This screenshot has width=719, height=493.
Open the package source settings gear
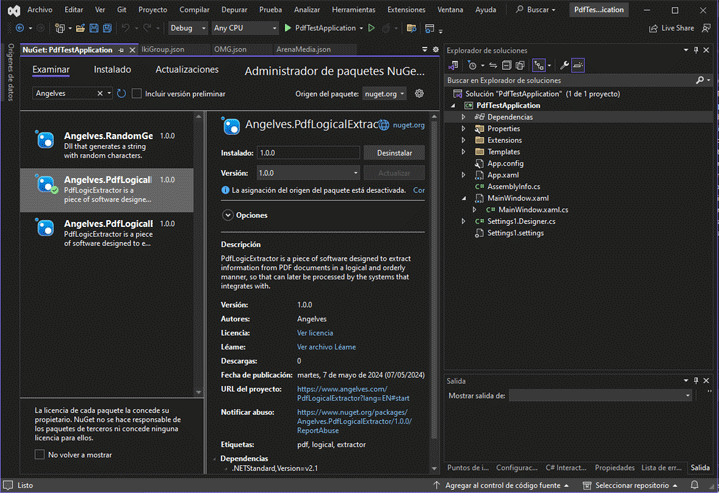coord(419,94)
